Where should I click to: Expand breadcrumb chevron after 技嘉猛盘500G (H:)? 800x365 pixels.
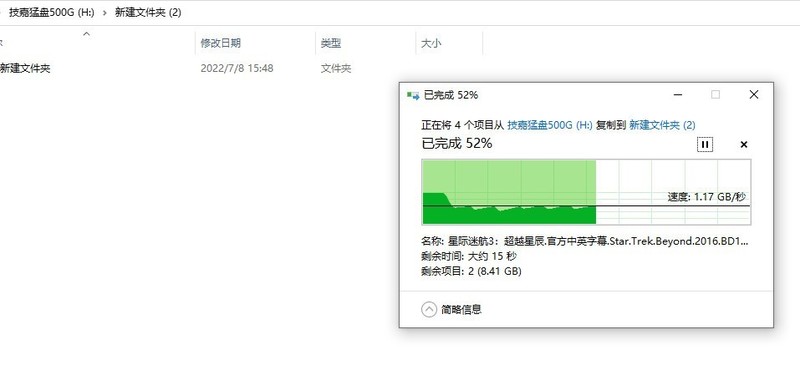(105, 13)
